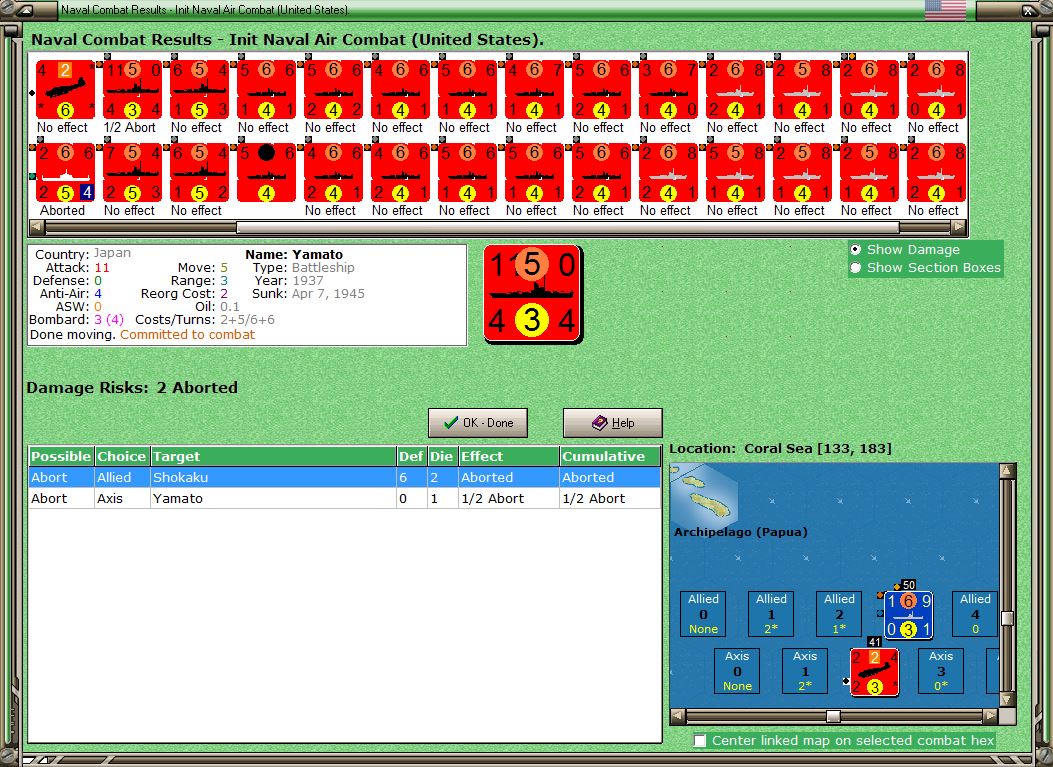The image size is (1053, 767).
Task: Click the Possible column header
Action: point(61,457)
